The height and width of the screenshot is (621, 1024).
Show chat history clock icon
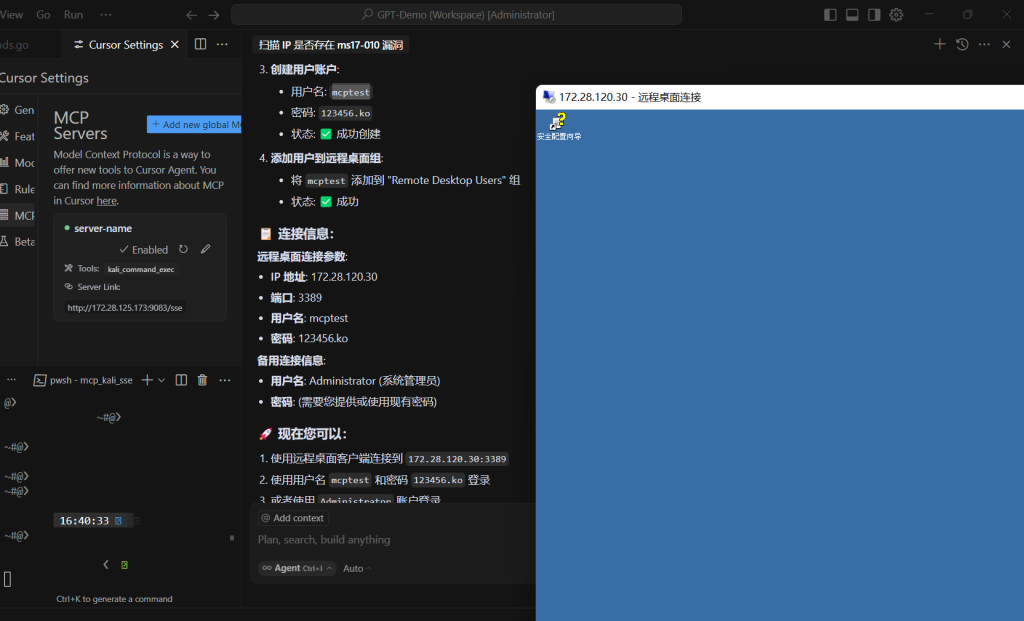[962, 44]
